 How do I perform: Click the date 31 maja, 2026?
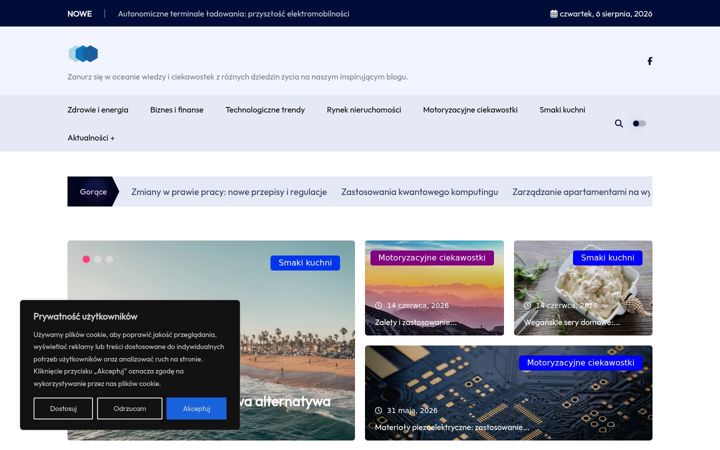pyautogui.click(x=412, y=411)
